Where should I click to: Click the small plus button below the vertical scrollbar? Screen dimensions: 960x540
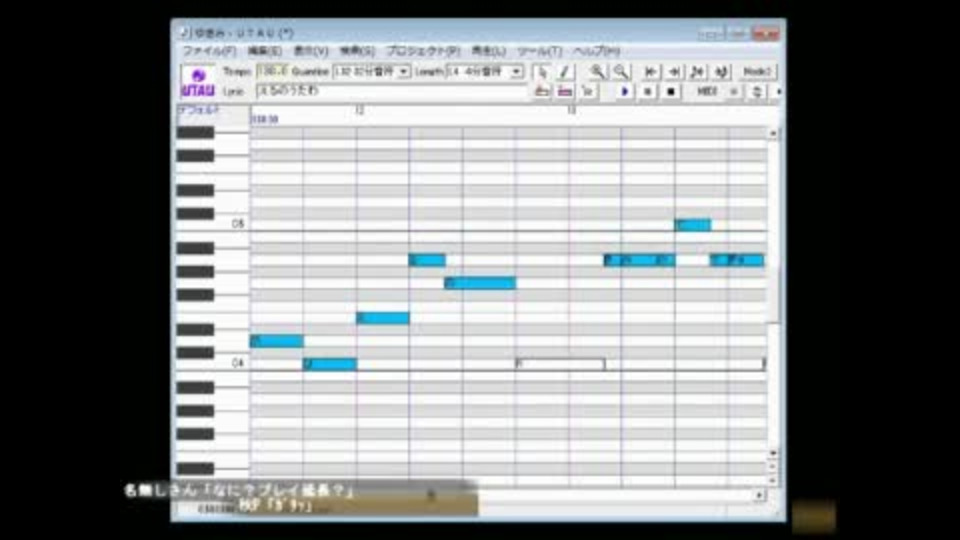click(773, 466)
